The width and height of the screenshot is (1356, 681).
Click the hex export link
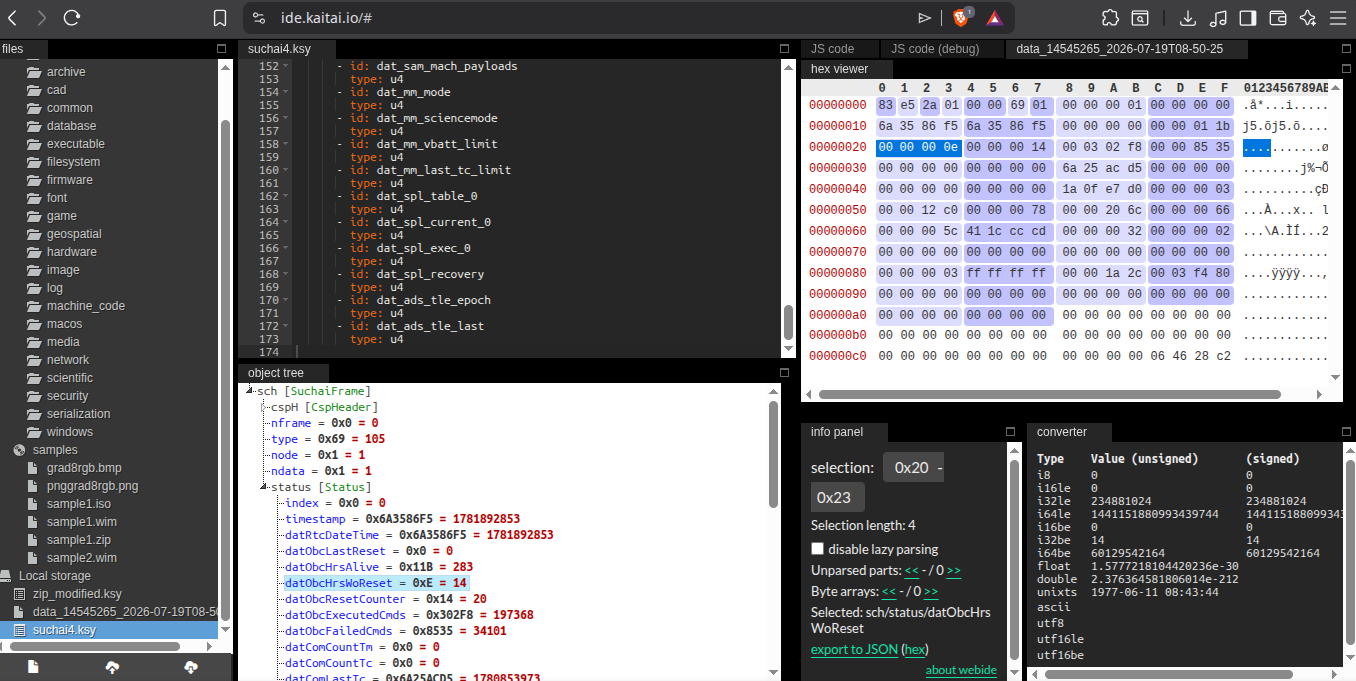click(x=915, y=650)
